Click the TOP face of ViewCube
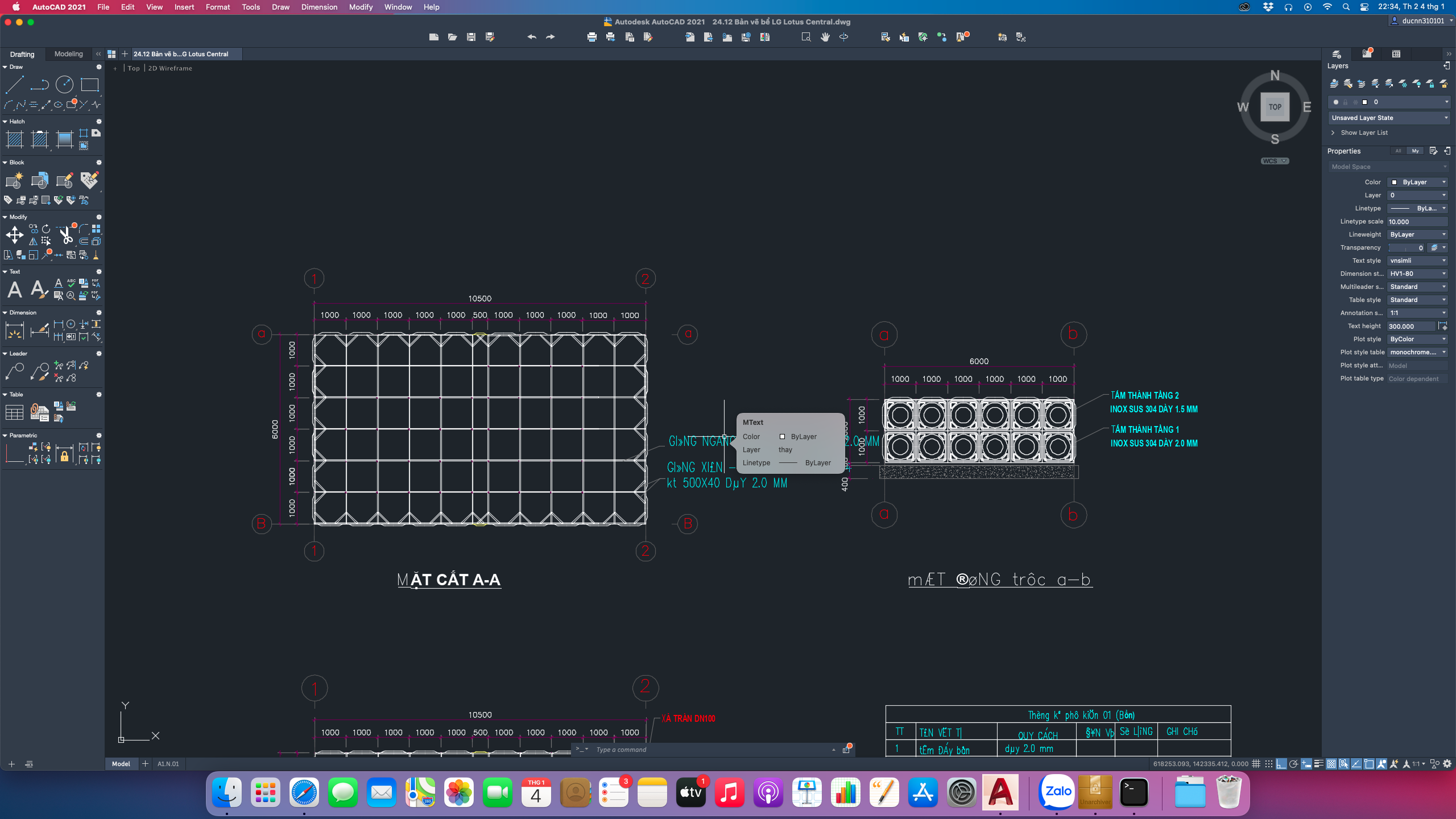 point(1275,107)
